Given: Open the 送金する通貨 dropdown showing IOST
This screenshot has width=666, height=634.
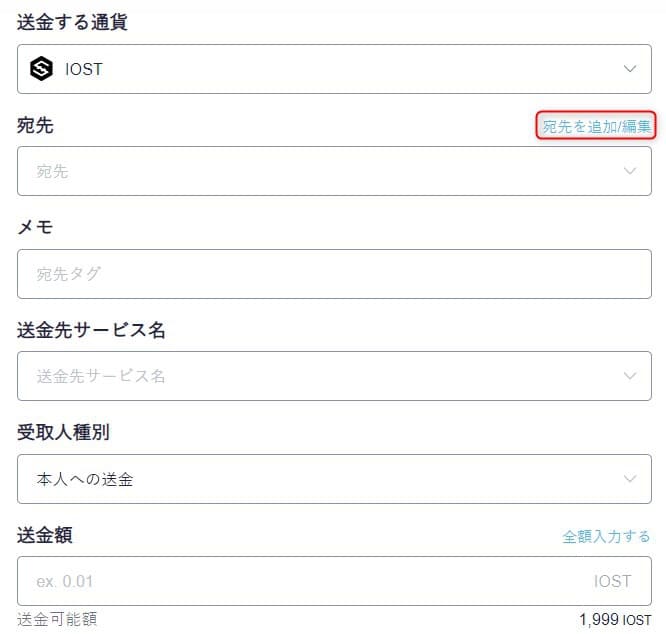Looking at the screenshot, I should pyautogui.click(x=334, y=69).
